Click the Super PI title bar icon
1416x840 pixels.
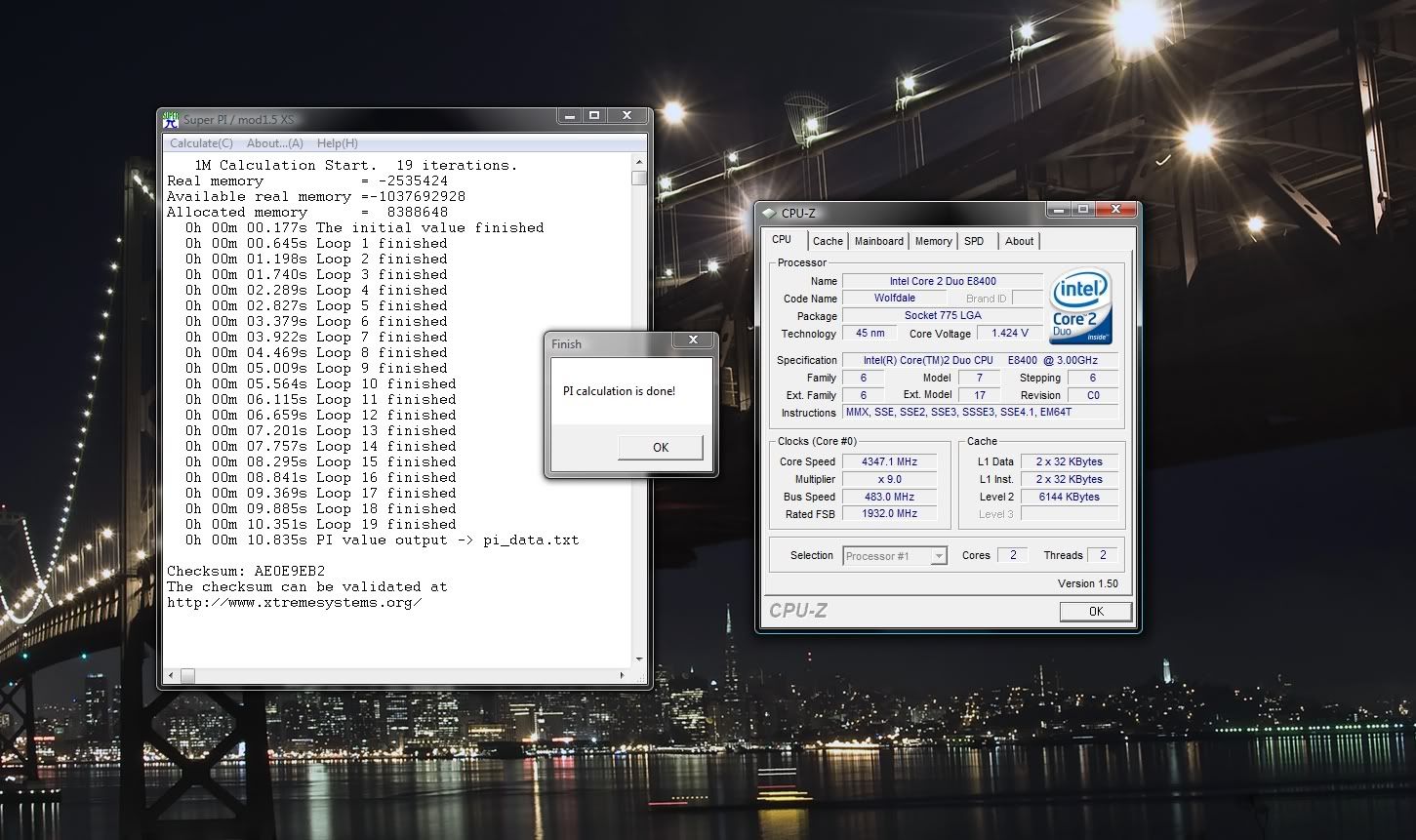point(171,120)
